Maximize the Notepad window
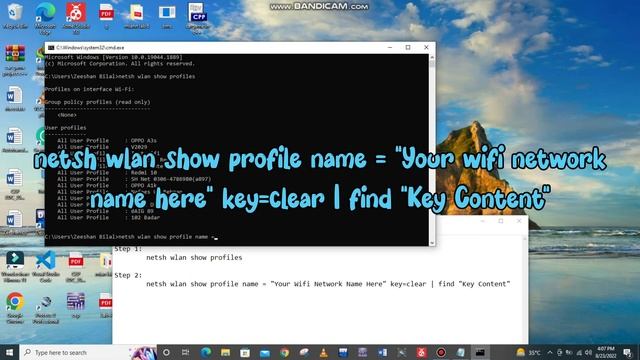Screen dimensions: 640x360 point(501,221)
